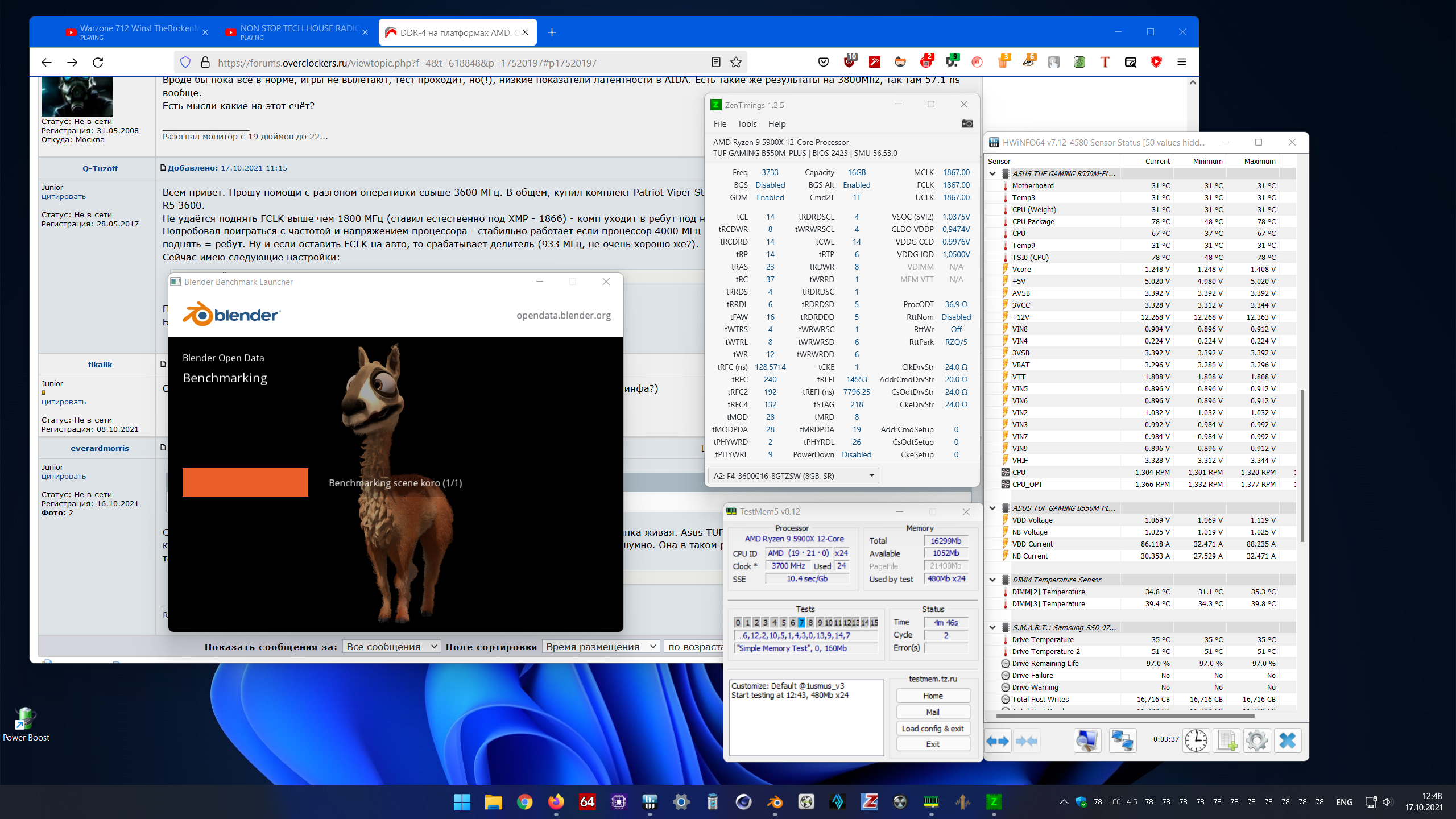Click 'Load config & exit' button
This screenshot has height=819, width=1456.
[933, 729]
